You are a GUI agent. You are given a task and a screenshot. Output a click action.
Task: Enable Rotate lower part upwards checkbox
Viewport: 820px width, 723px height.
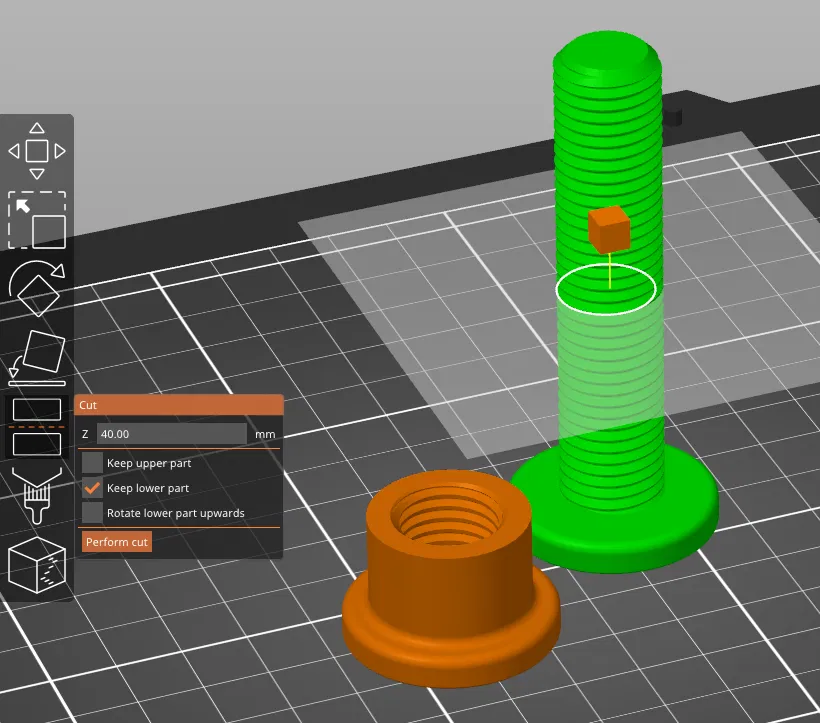[92, 513]
